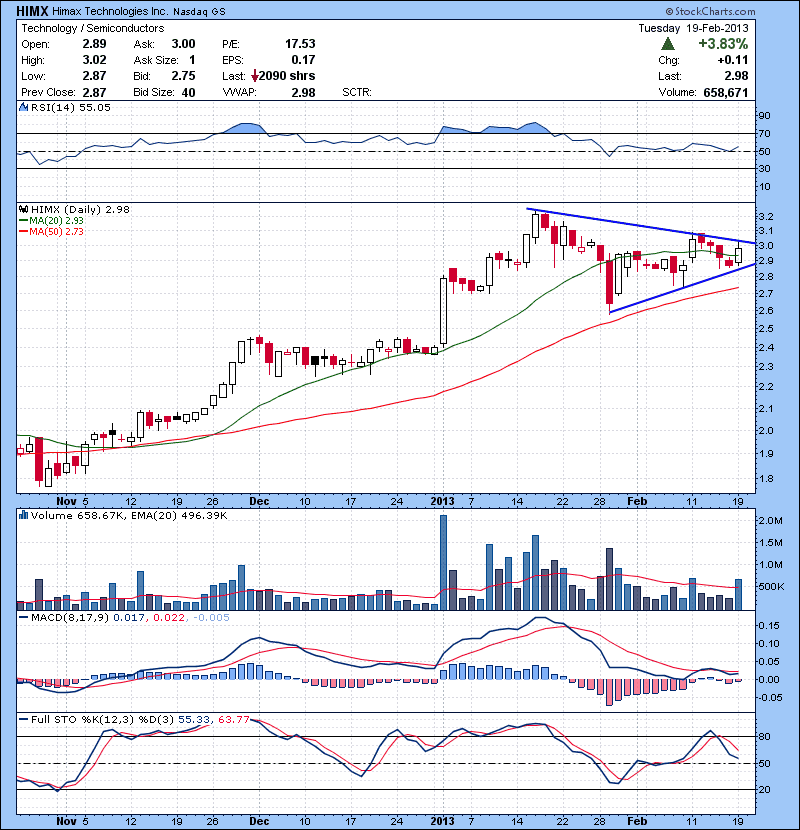This screenshot has height=830, width=800.
Task: Click the High value 3.02
Action: (94, 60)
